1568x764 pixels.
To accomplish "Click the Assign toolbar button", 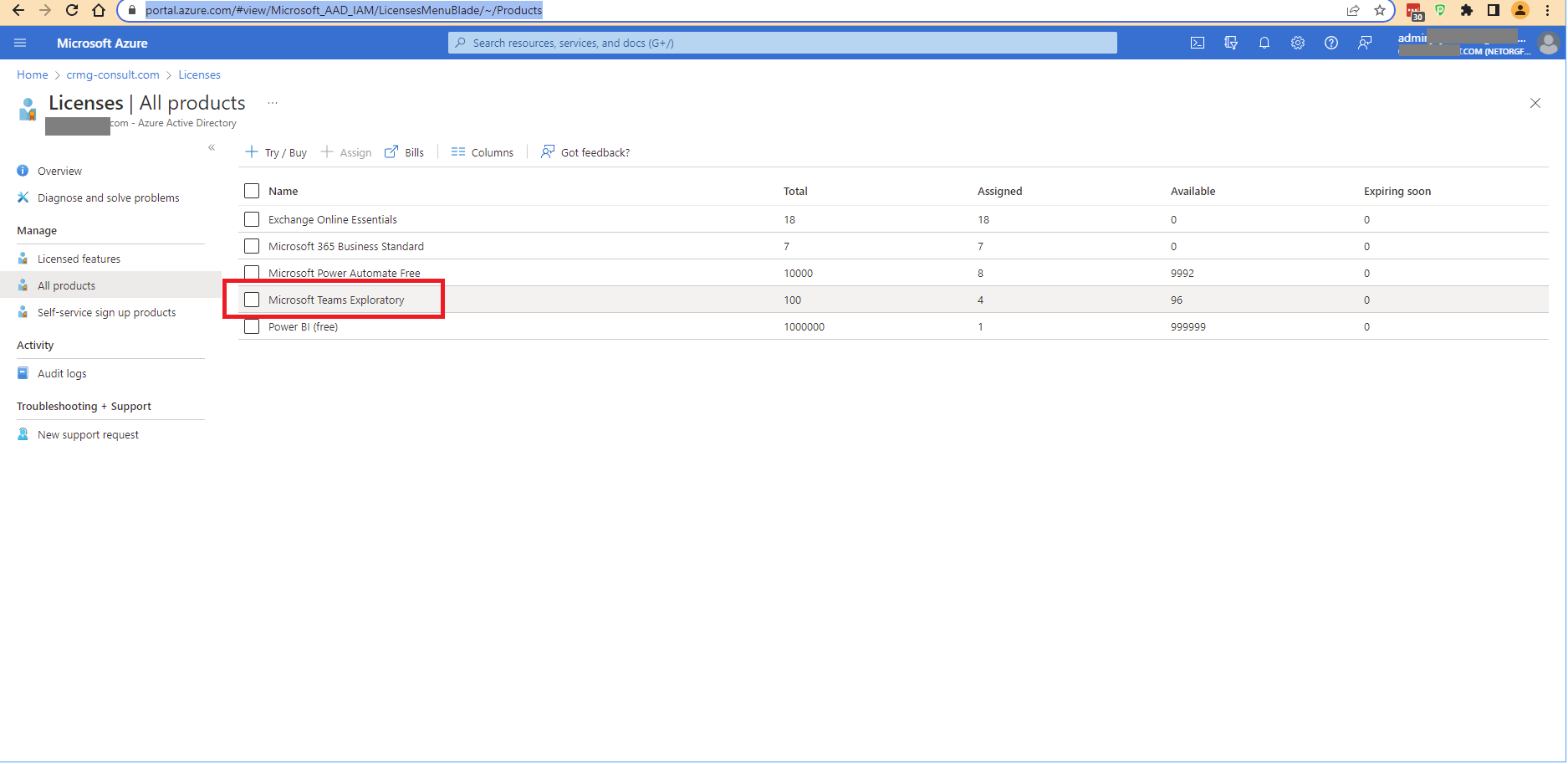I will point(346,152).
